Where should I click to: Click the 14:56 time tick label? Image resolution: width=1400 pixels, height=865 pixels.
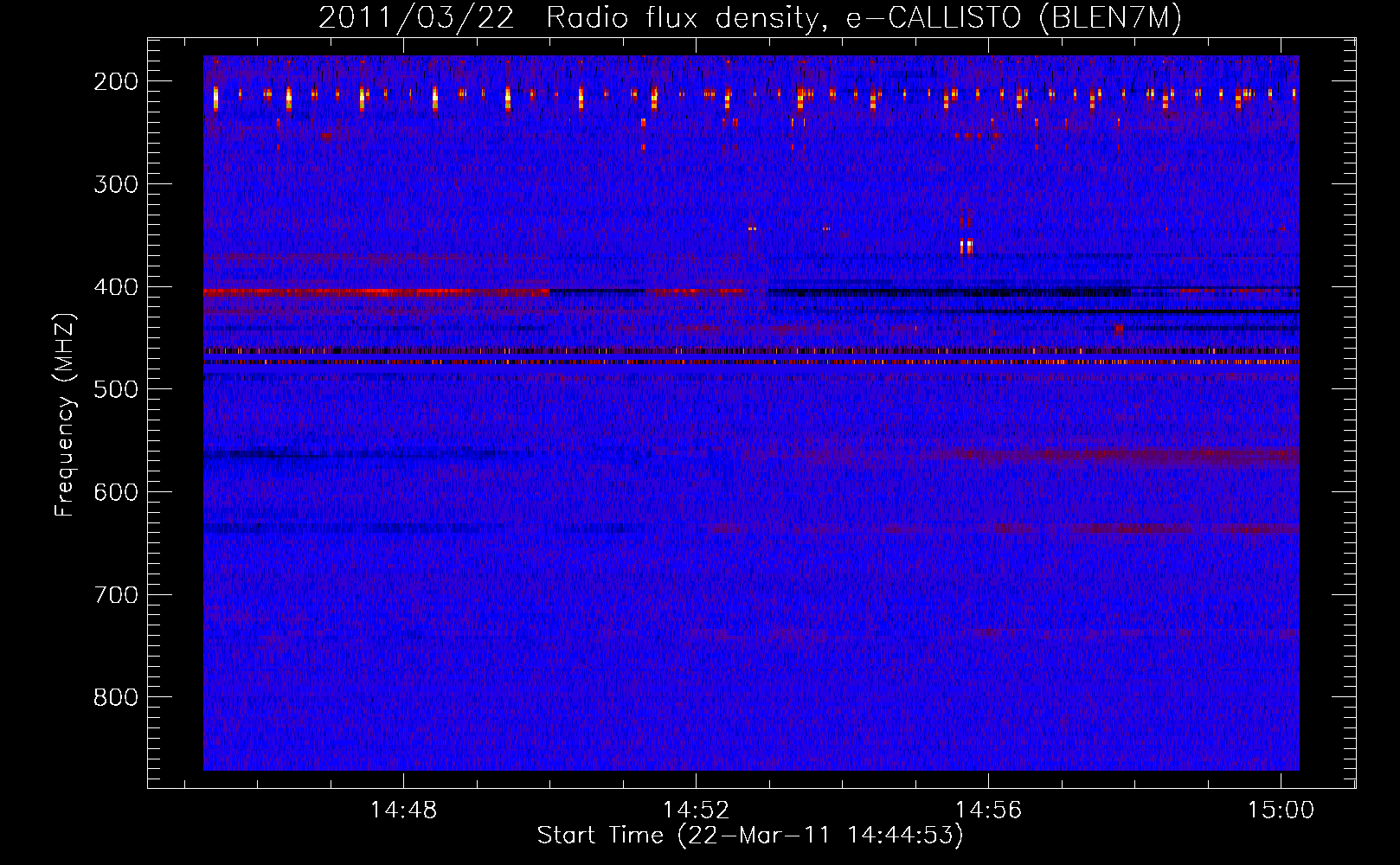pyautogui.click(x=988, y=811)
